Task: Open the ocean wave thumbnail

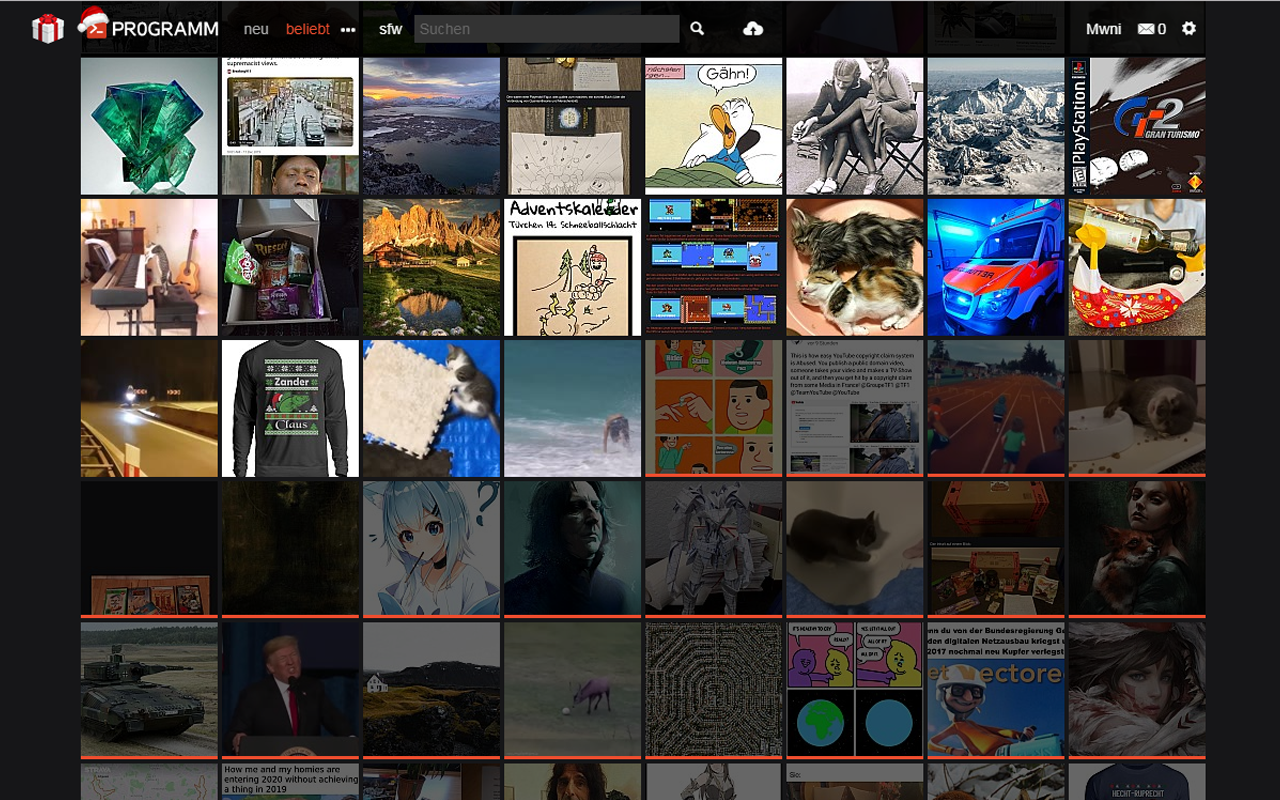Action: [x=573, y=408]
